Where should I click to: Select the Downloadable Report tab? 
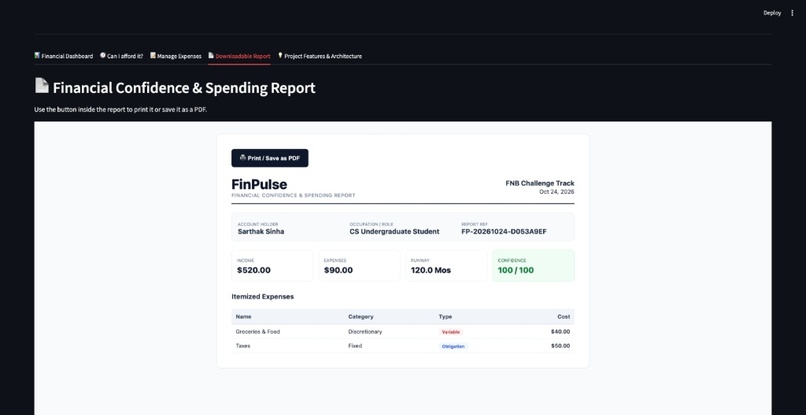[239, 56]
